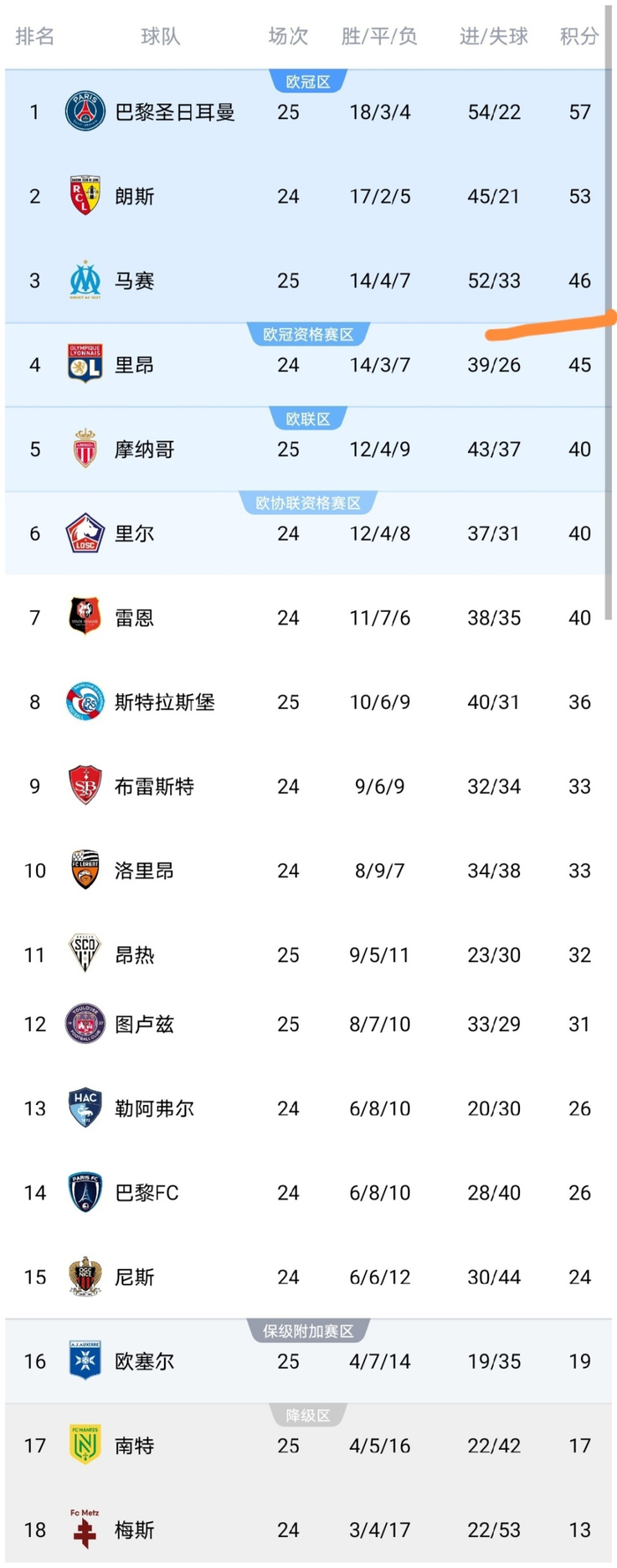The width and height of the screenshot is (617, 1568).
Task: Click the 进/失球 column header
Action: [494, 36]
